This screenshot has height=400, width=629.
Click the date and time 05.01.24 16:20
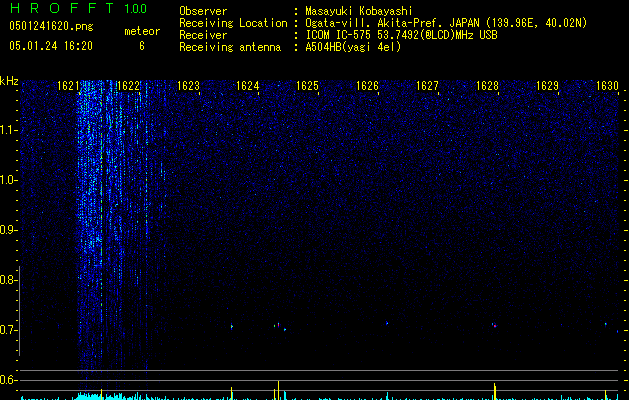point(51,46)
